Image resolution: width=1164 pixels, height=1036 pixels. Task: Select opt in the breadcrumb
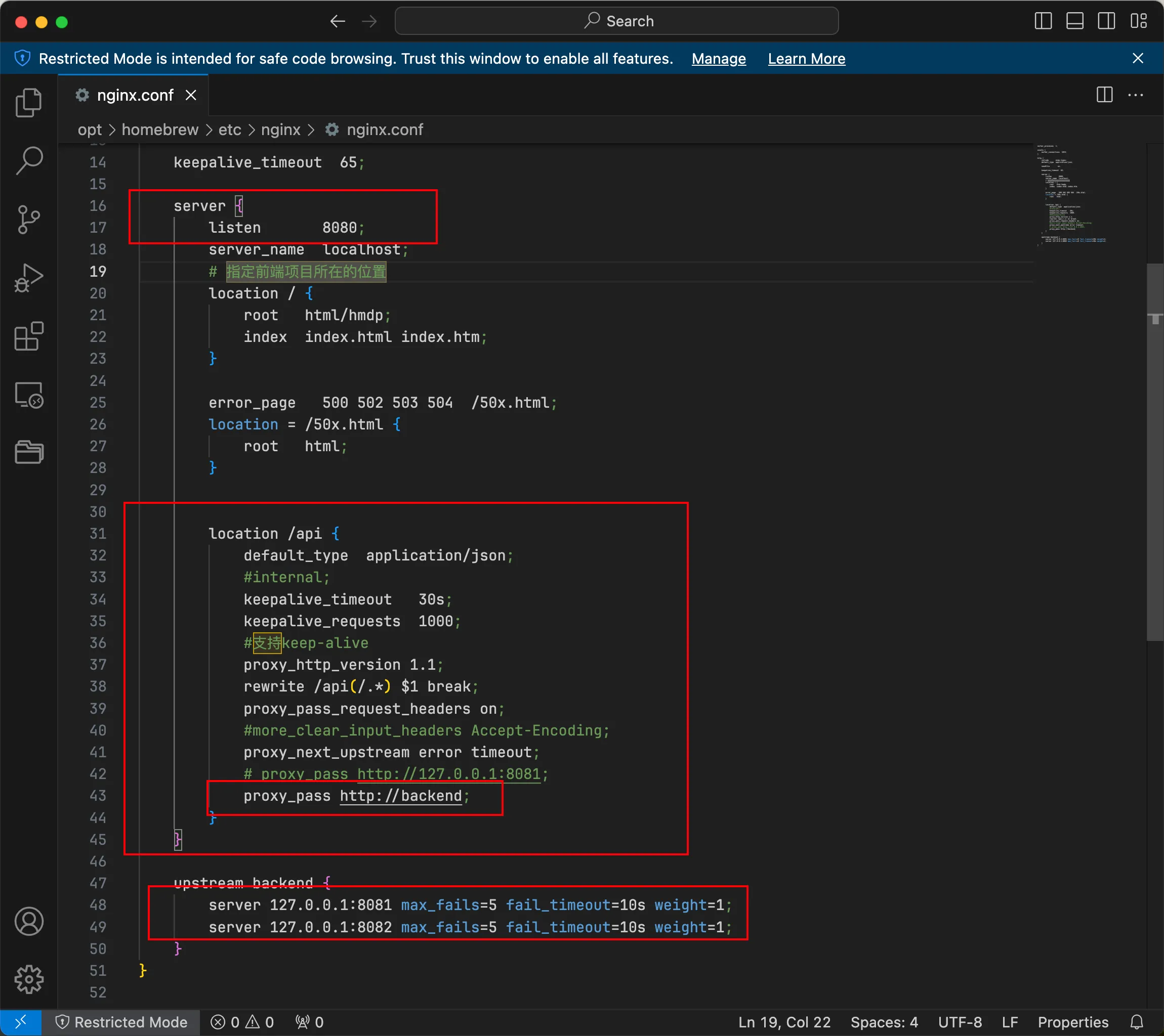coord(90,130)
